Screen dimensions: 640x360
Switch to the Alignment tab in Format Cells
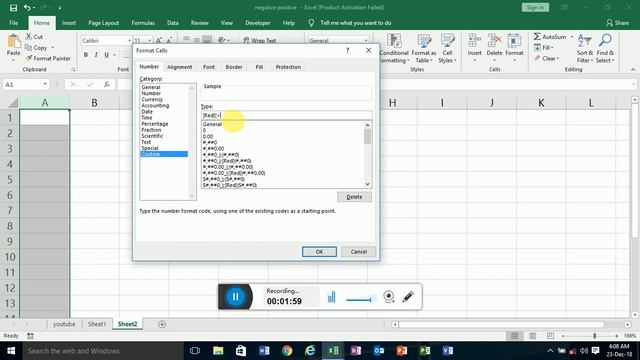pos(179,67)
